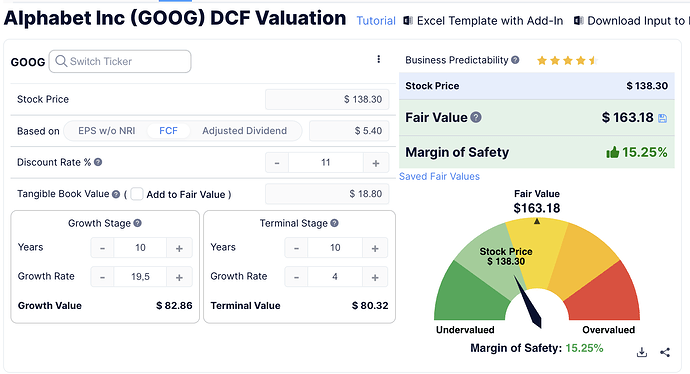Select Adjusted Dividend basis option
The height and width of the screenshot is (374, 690).
click(245, 131)
